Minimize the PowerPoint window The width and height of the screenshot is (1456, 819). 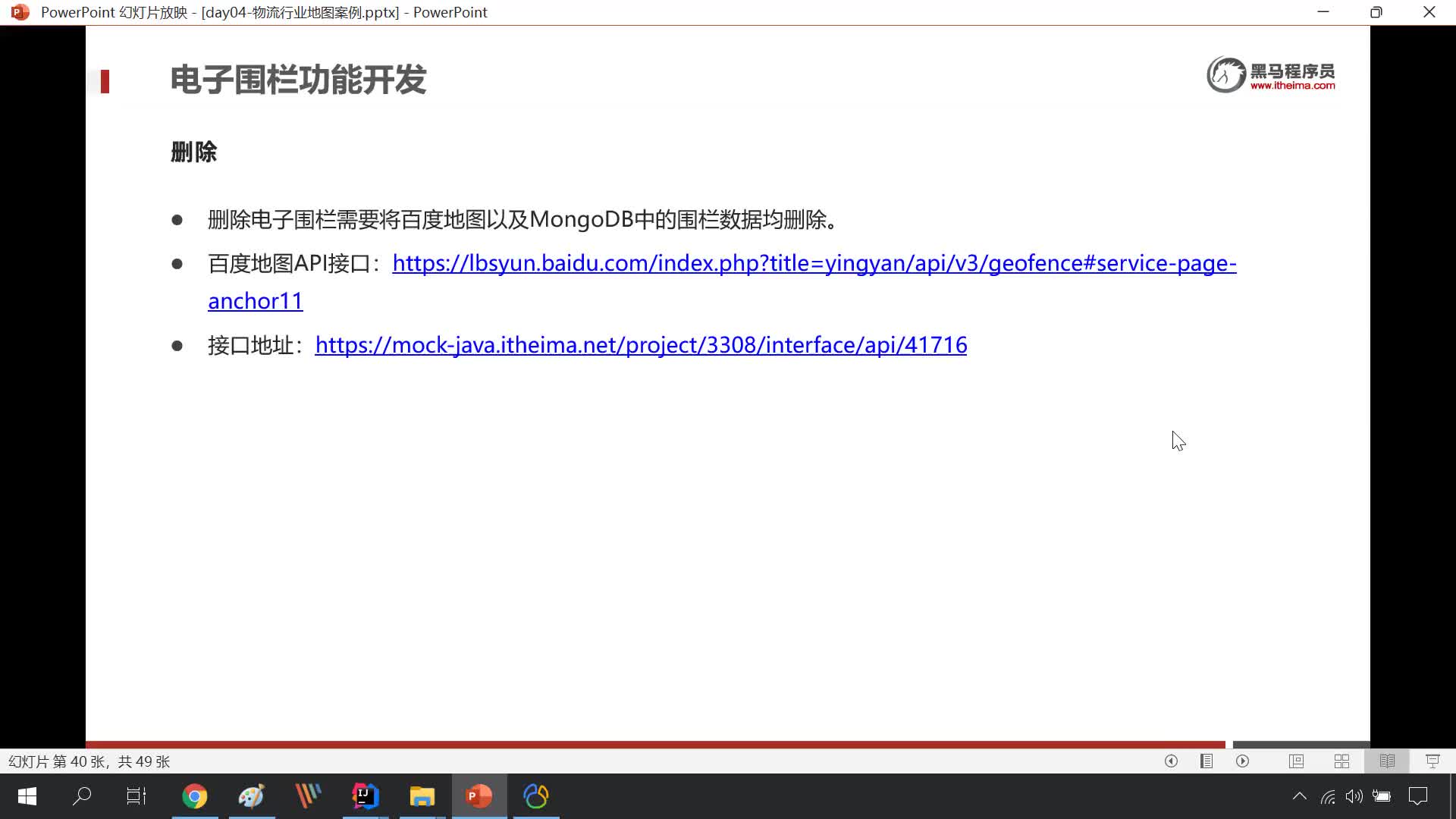(x=1323, y=12)
